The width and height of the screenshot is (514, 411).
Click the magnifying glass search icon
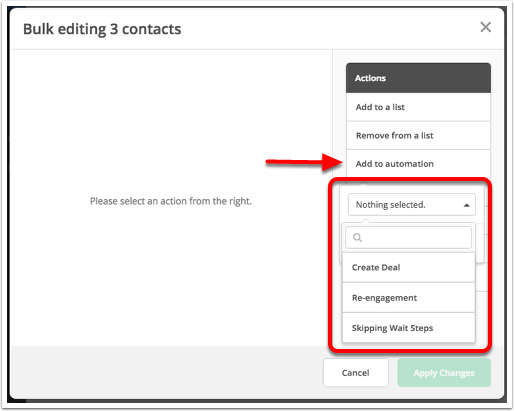pos(357,237)
